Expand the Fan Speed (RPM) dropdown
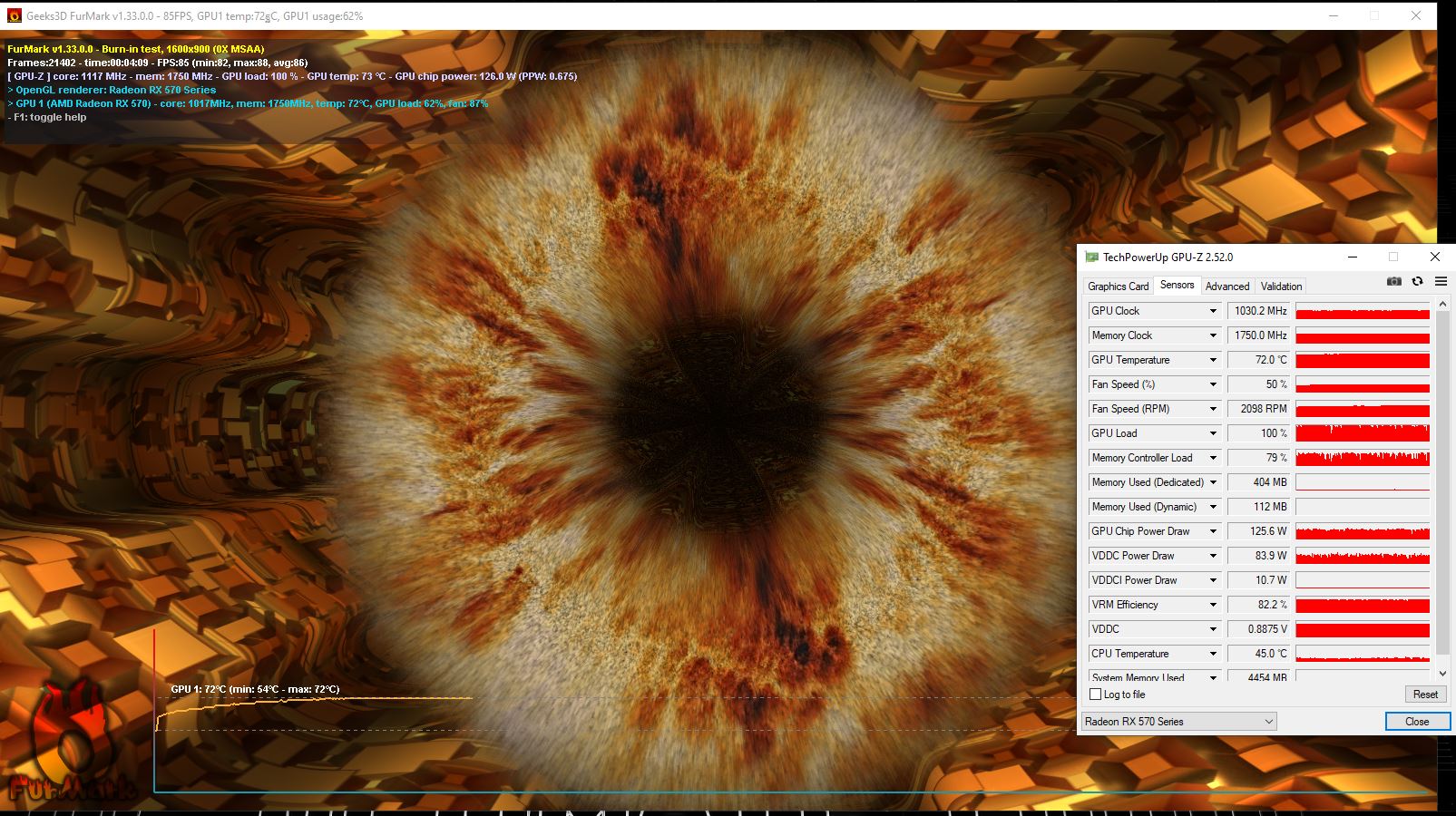The image size is (1456, 816). [x=1213, y=409]
